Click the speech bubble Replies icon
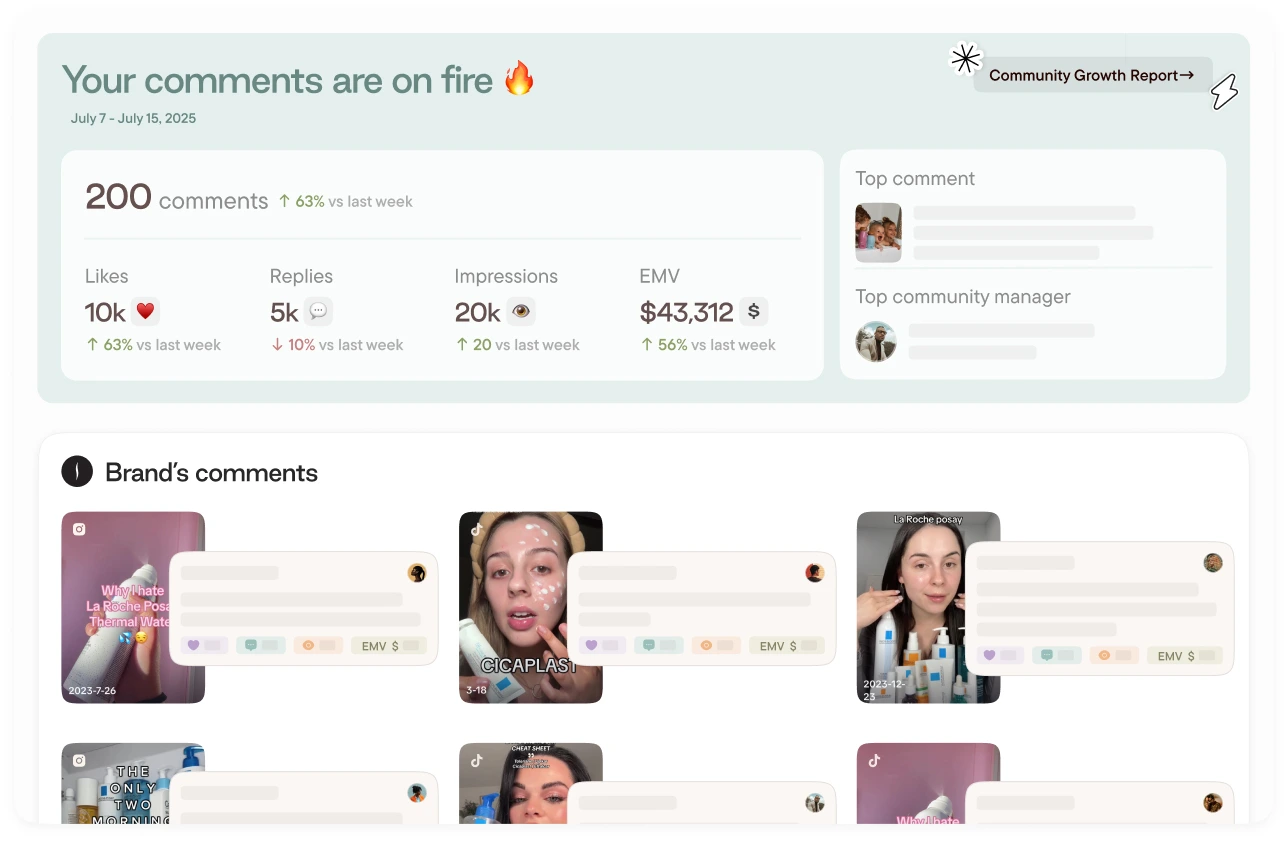Screen dimensions: 1288x842 pyautogui.click(x=318, y=312)
